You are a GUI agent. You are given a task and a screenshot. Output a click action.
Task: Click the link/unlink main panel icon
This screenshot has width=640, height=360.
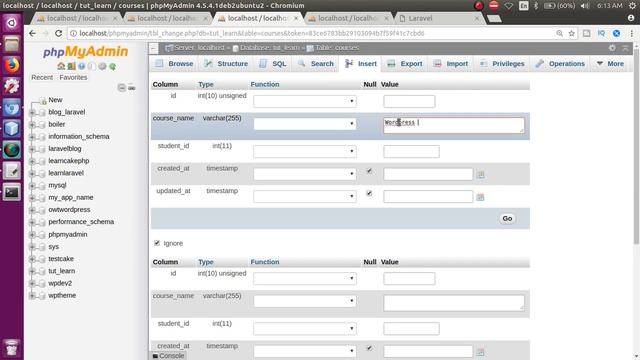(x=131, y=87)
